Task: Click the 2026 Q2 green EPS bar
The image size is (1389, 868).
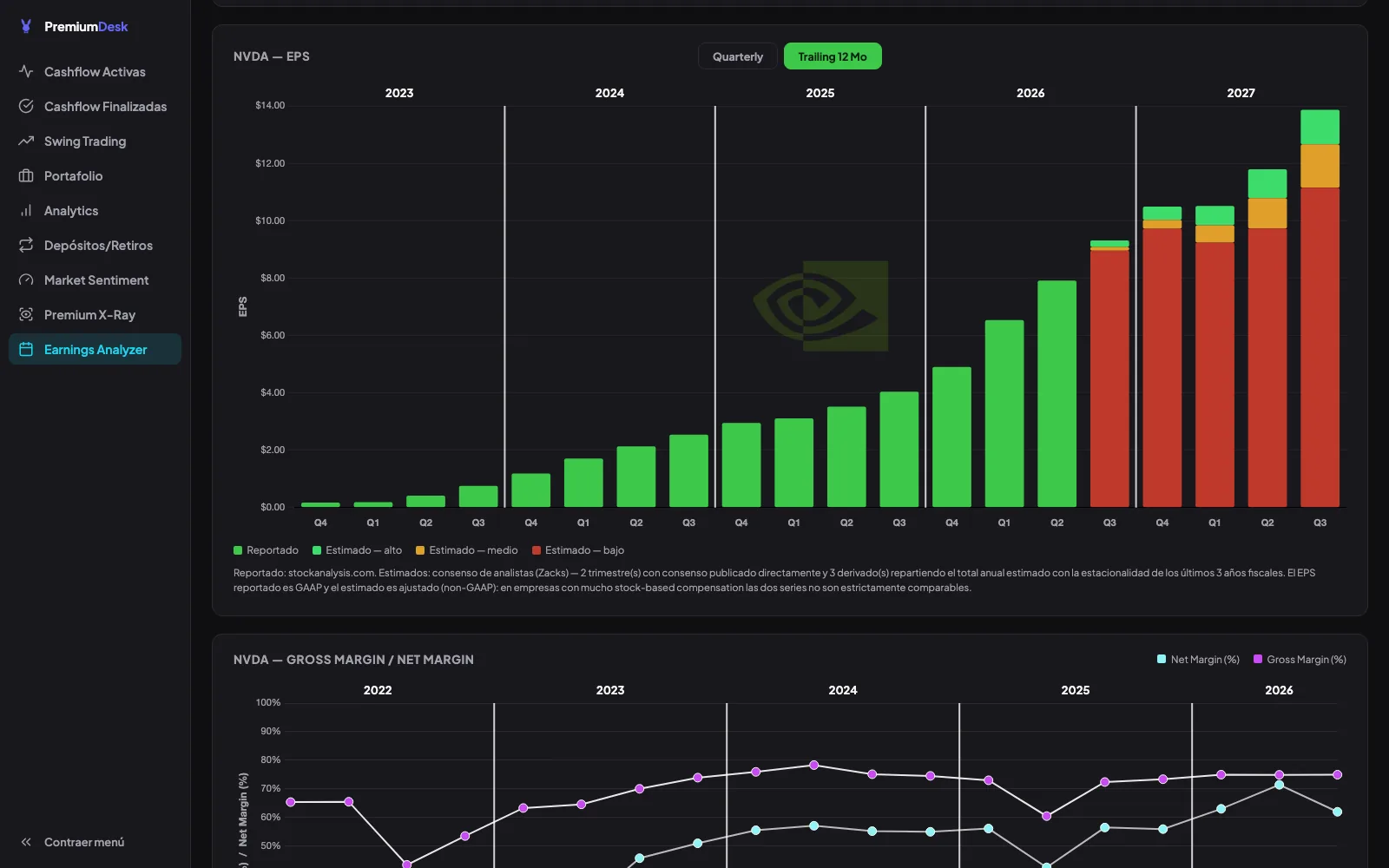Action: tap(1057, 393)
